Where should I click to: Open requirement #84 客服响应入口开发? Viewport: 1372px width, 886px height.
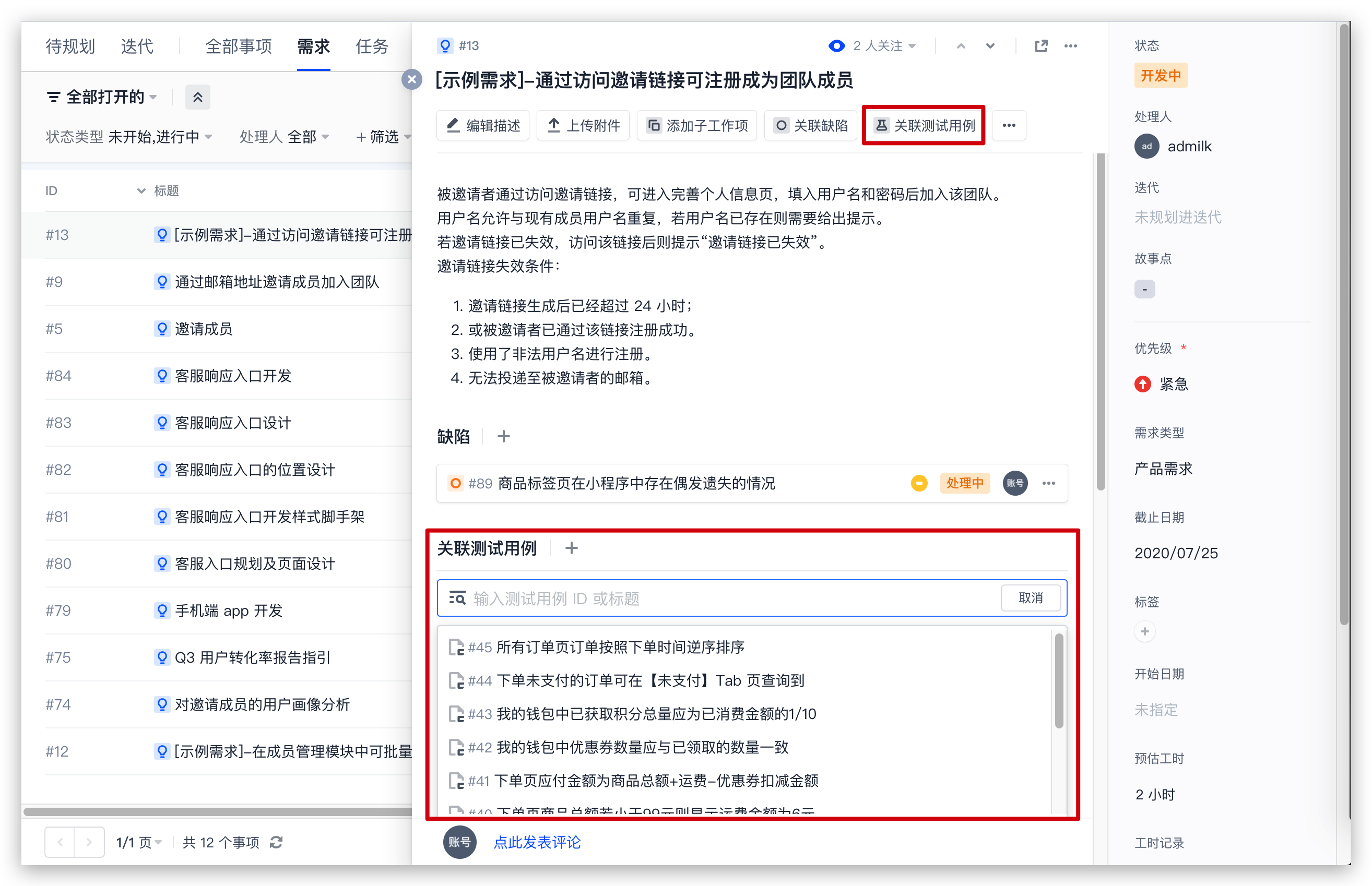click(233, 376)
